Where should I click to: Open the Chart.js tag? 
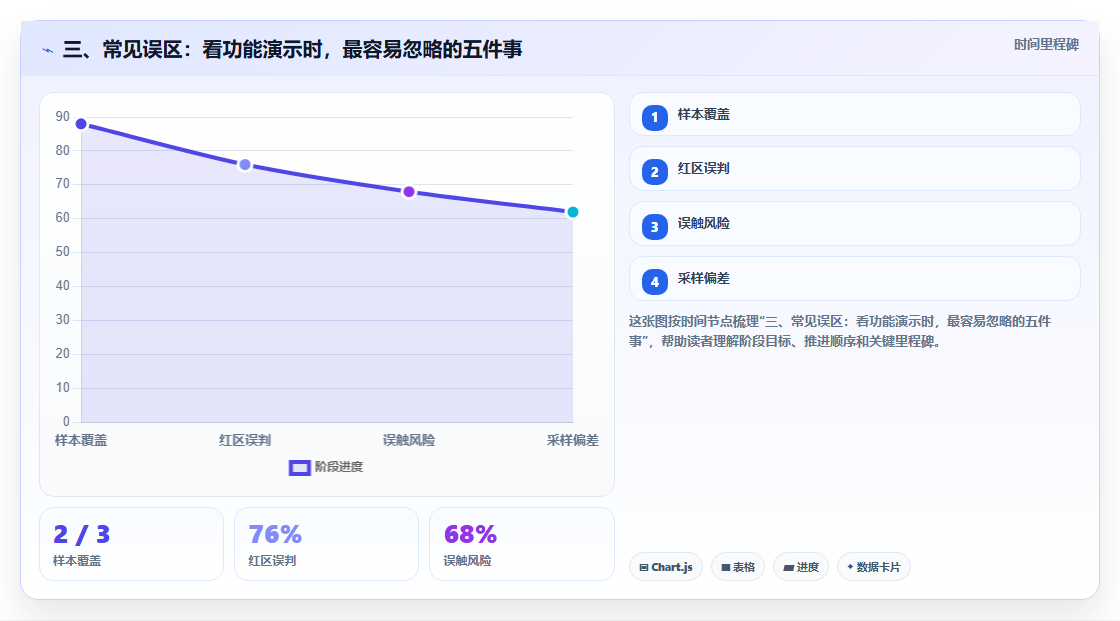[x=666, y=567]
